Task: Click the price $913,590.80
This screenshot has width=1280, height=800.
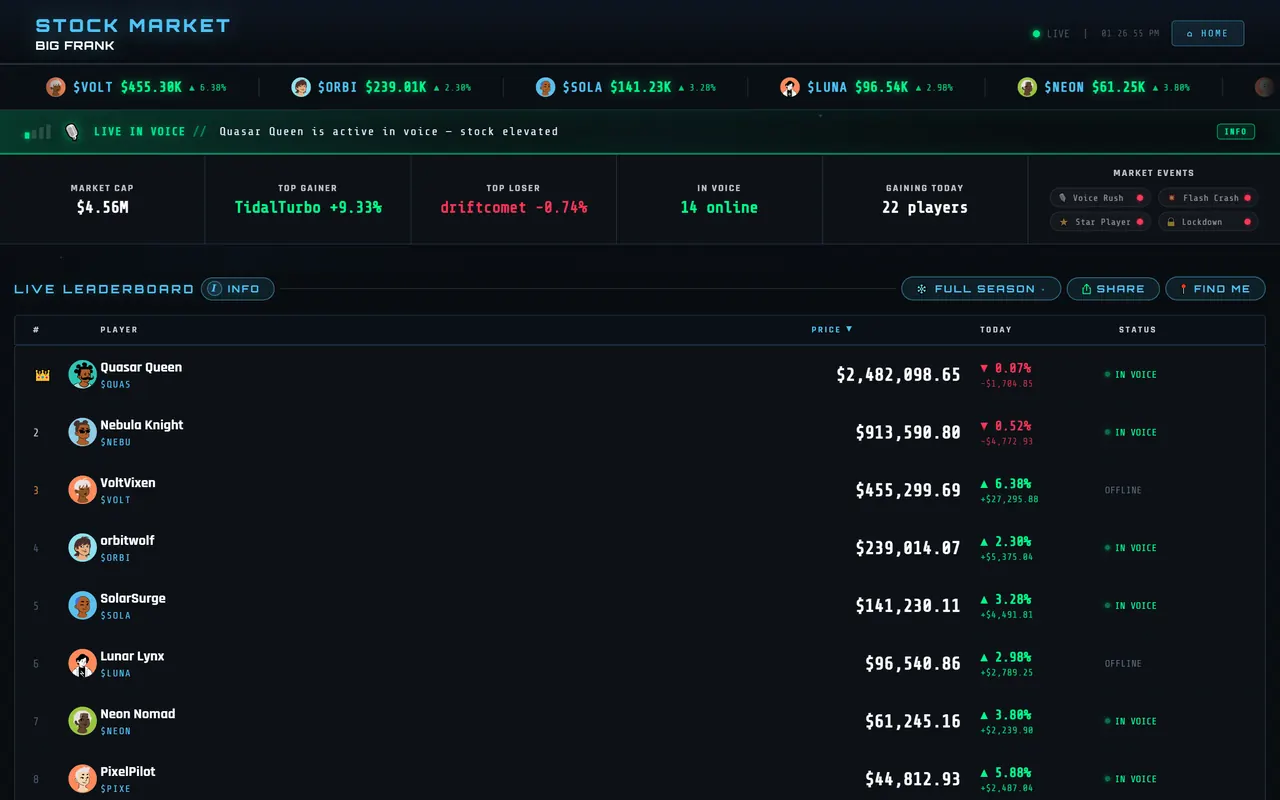Action: [908, 433]
